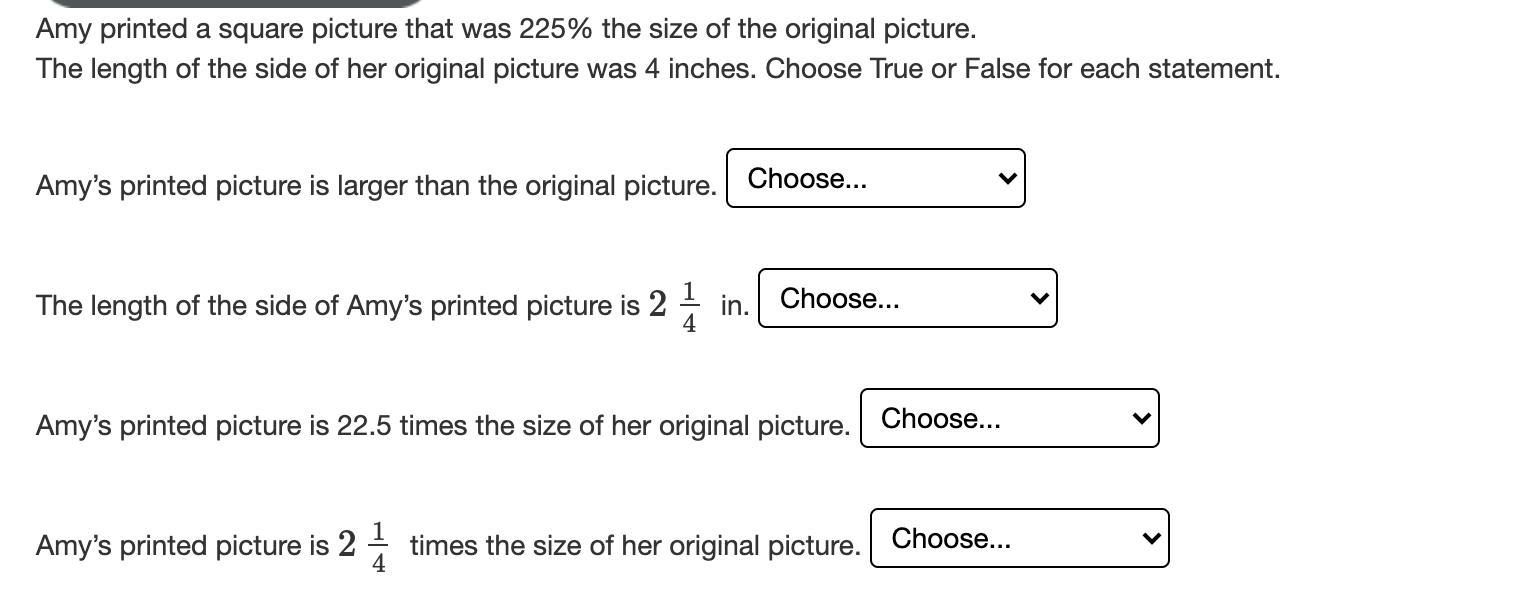1514x600 pixels.
Task: Click statement "printed picture is larger than the original"
Action: point(375,186)
